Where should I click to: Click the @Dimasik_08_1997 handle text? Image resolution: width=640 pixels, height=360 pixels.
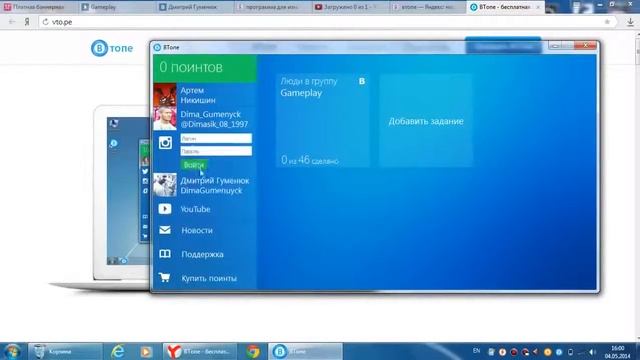point(214,124)
